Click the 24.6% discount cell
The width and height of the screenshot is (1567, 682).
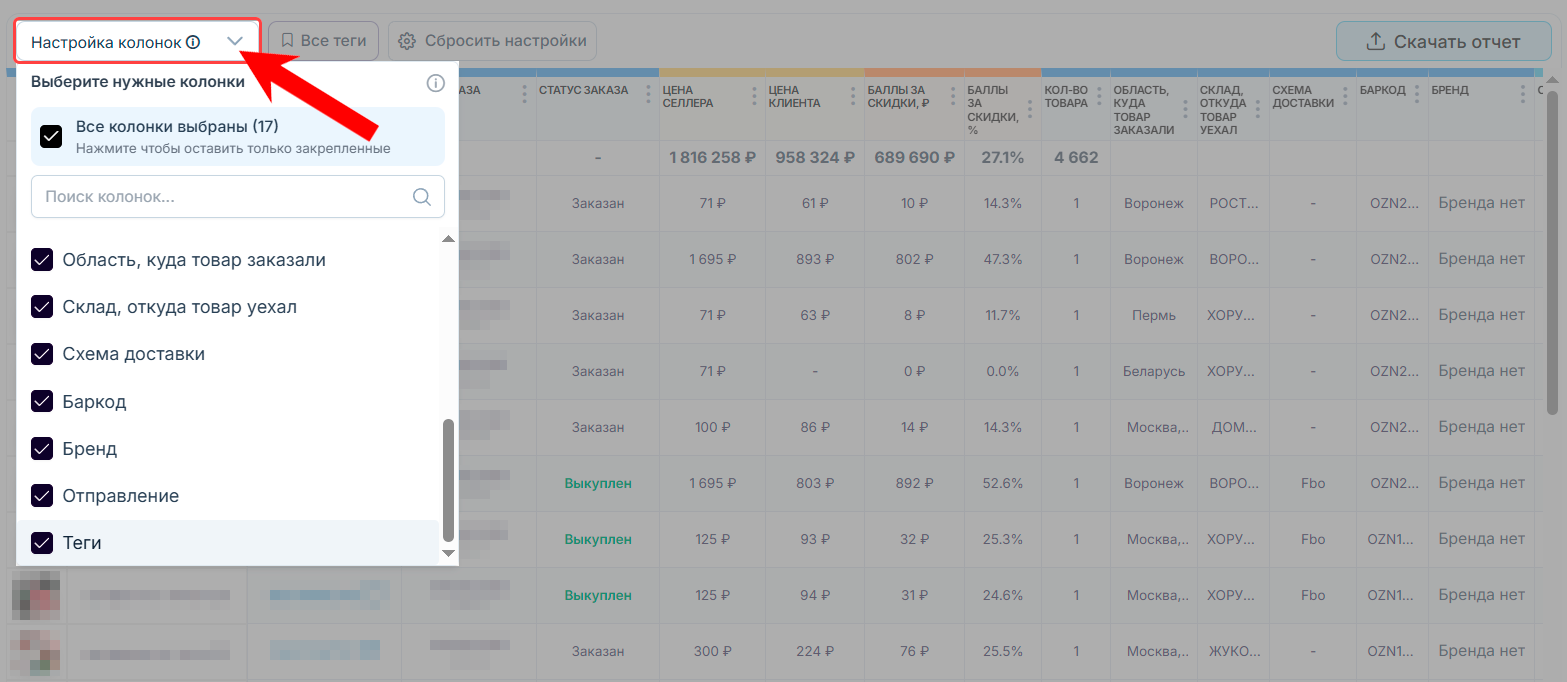click(x=1003, y=595)
